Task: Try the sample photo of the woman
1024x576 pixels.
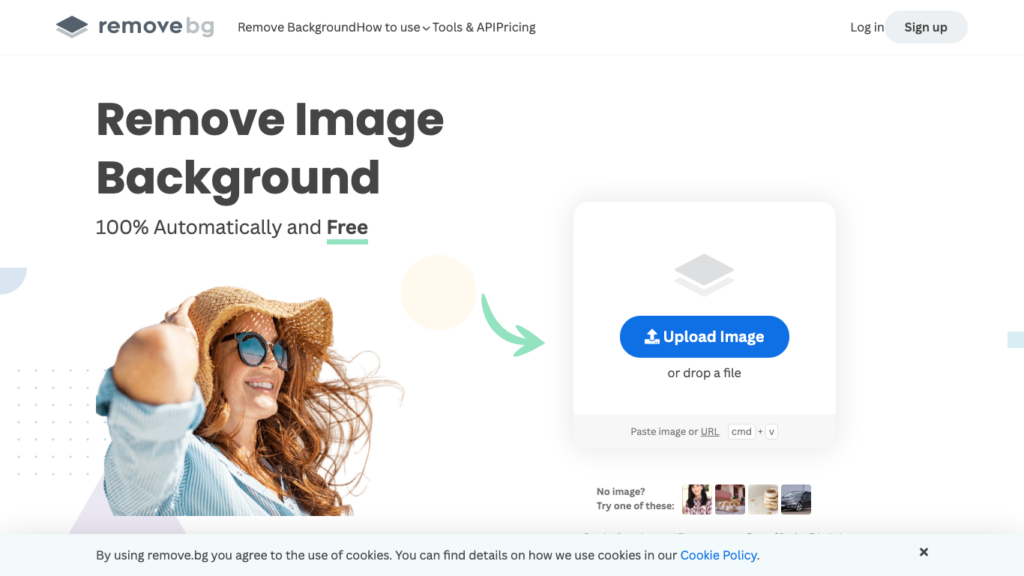Action: [697, 499]
